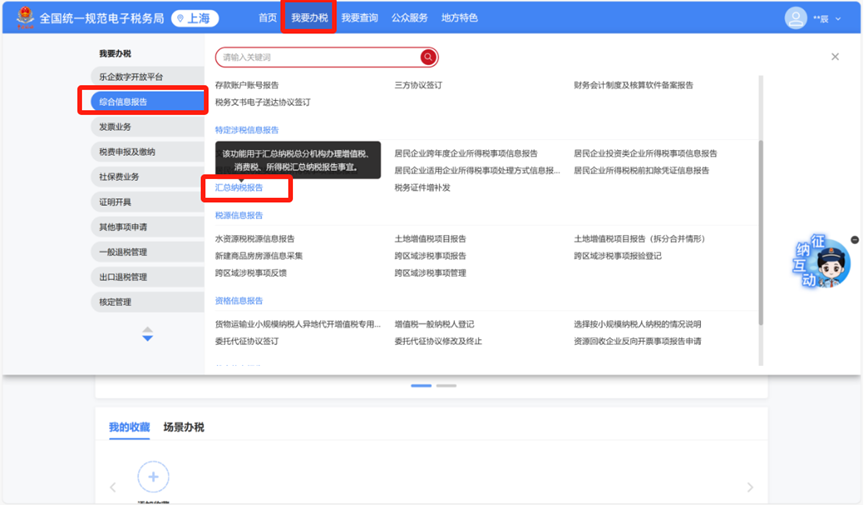The image size is (864, 505).
Task: Open the 汇总纳税报告 link
Action: coord(240,187)
